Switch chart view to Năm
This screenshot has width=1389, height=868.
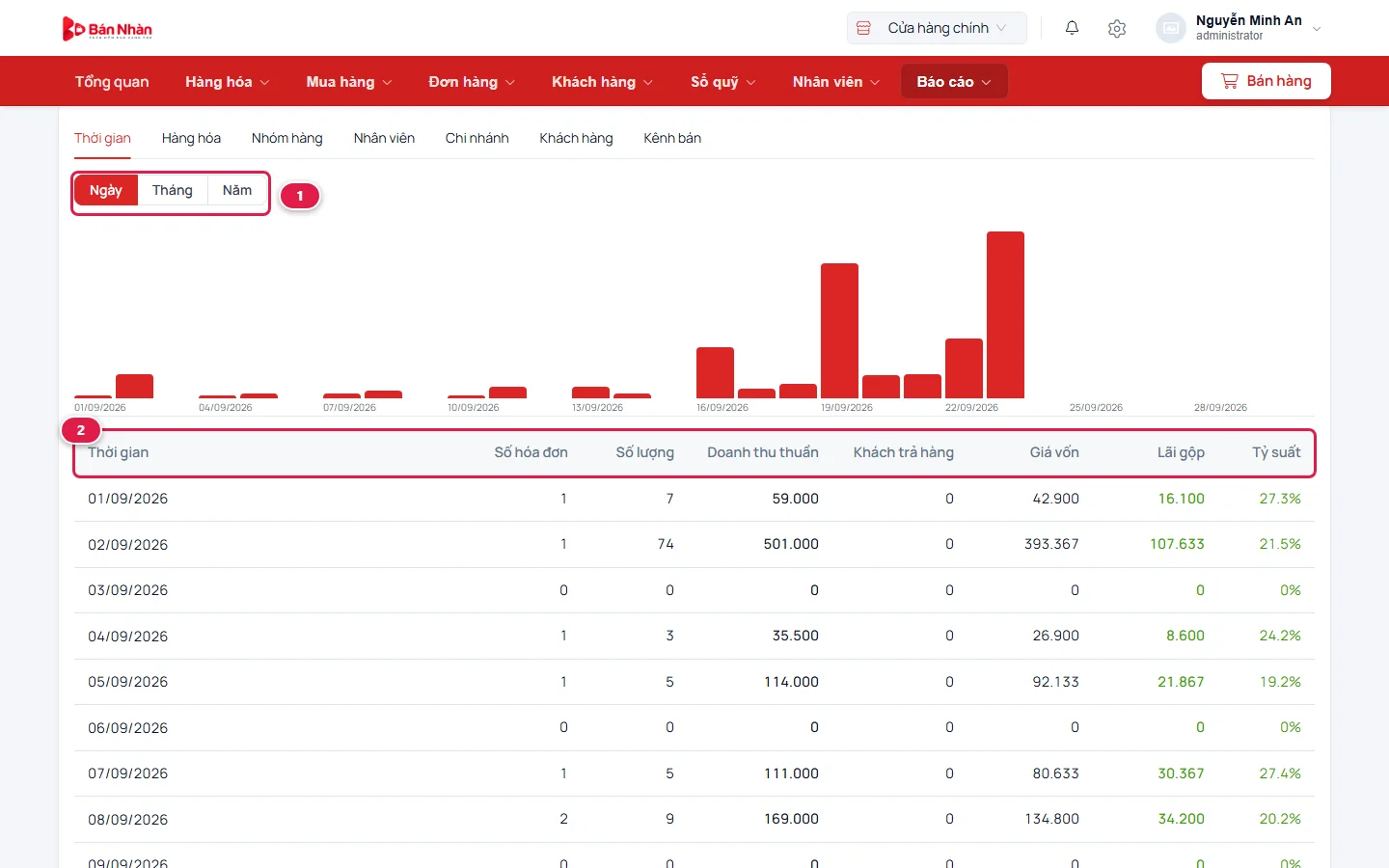pos(237,190)
